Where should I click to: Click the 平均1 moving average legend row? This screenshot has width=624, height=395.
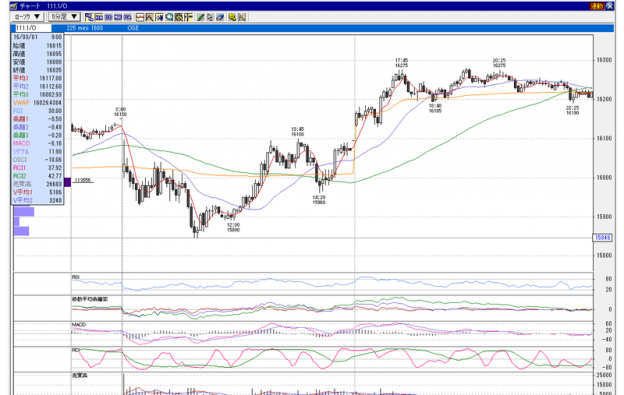[x=37, y=78]
